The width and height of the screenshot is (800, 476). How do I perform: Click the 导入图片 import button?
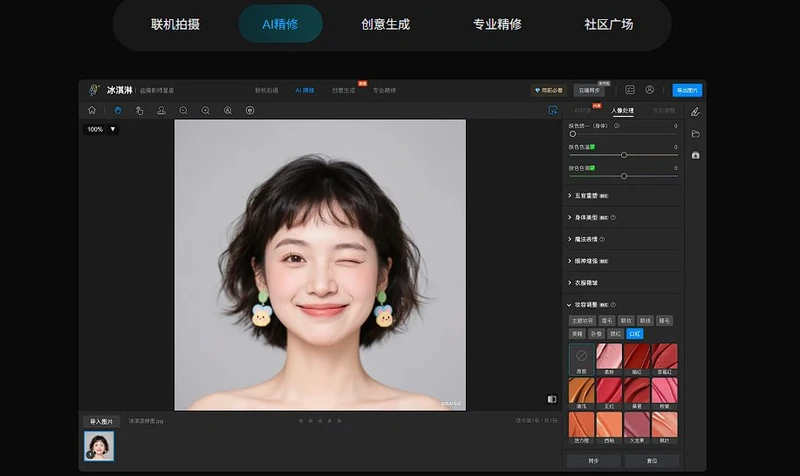pos(101,421)
